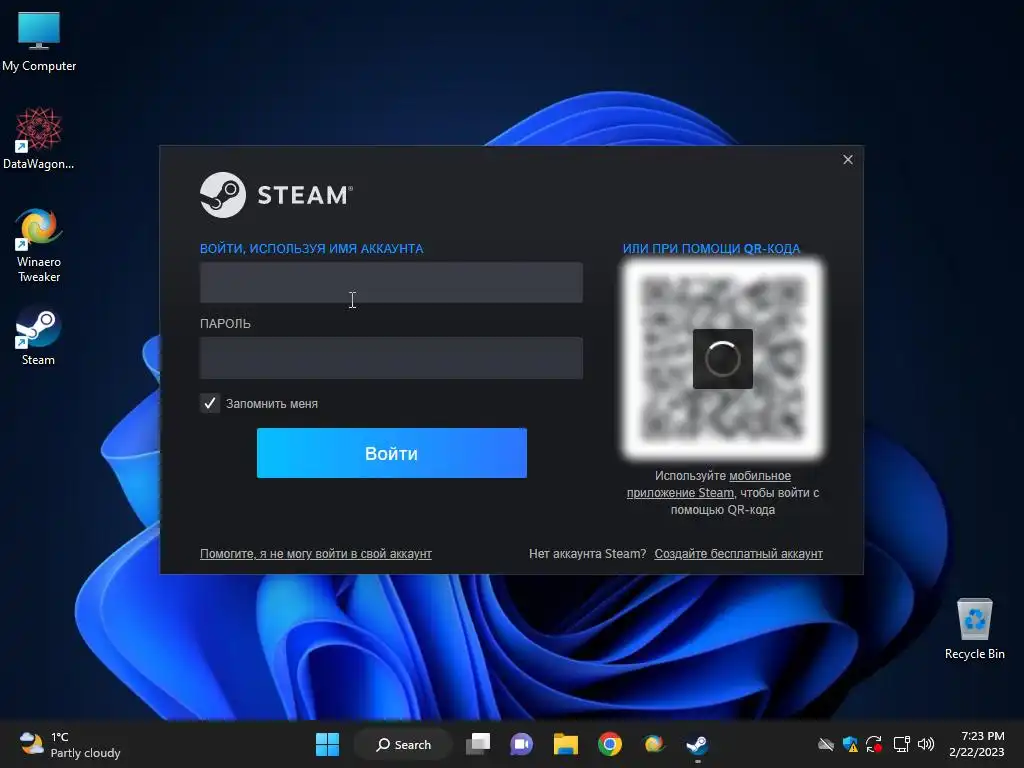Screen dimensions: 1024x768
Task: Click the Steam logo in the dialog
Action: [276, 195]
